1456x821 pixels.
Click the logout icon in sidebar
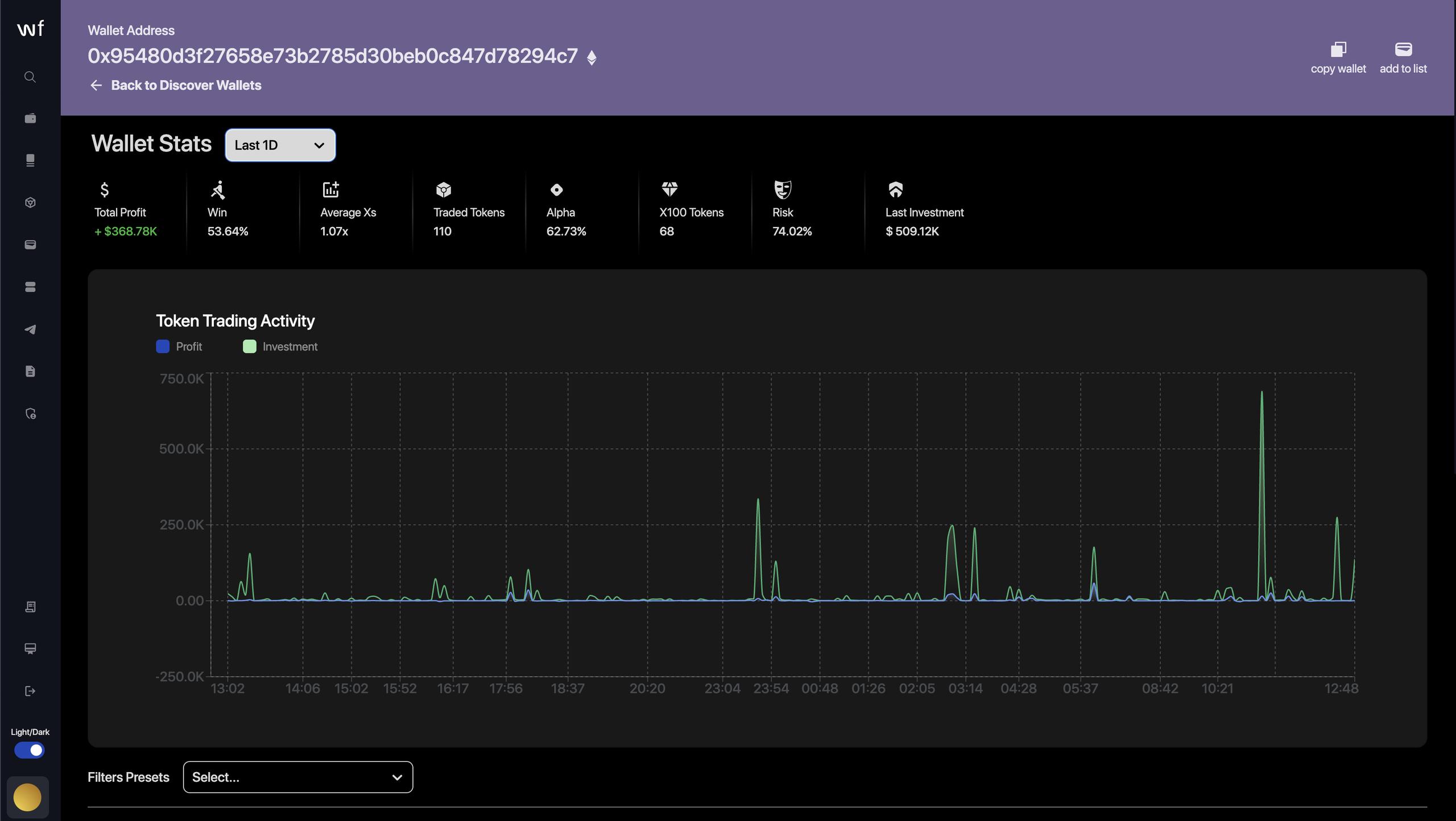pyautogui.click(x=30, y=691)
